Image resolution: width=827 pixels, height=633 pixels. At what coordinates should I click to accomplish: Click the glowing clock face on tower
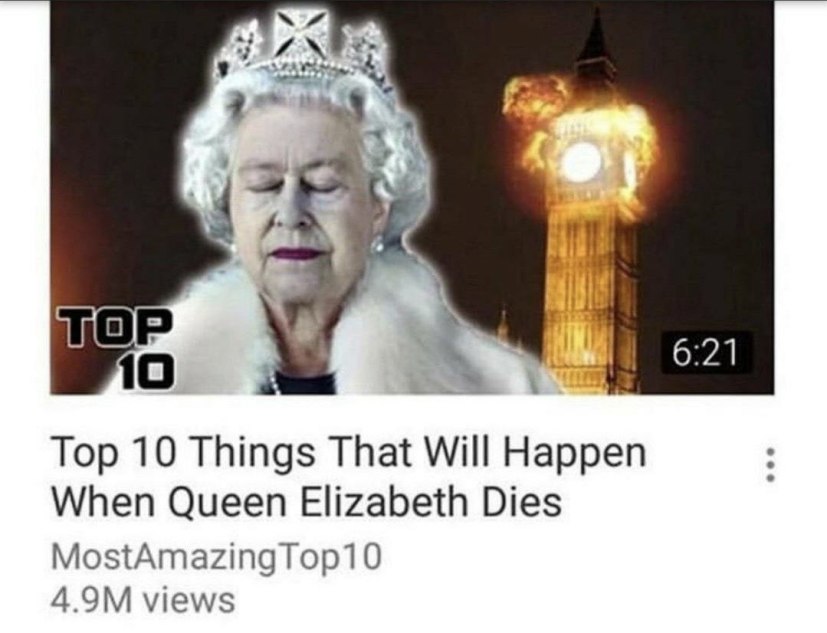point(582,161)
